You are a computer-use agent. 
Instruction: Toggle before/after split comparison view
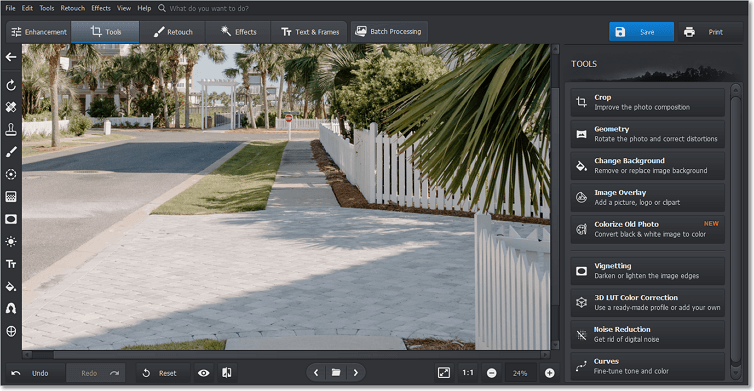point(226,373)
